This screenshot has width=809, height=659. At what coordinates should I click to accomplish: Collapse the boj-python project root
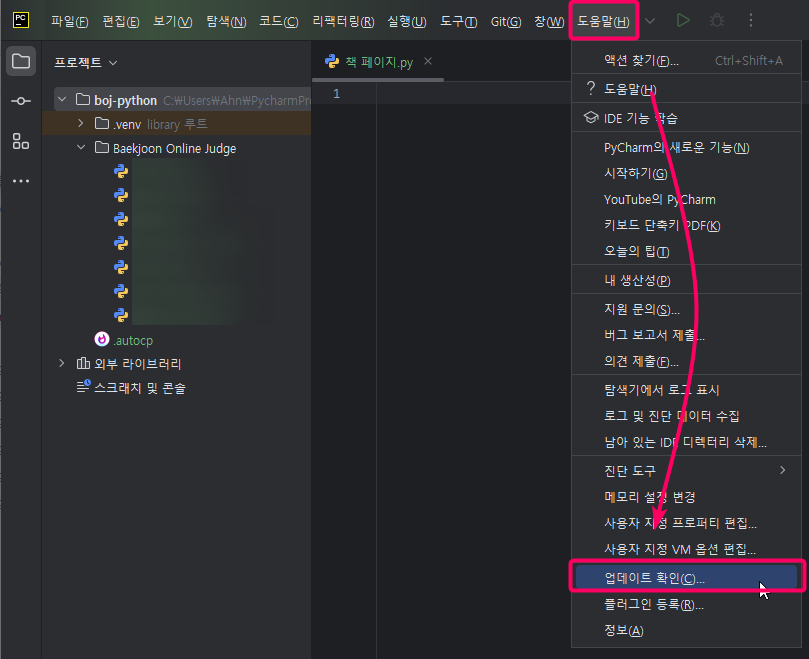point(62,99)
